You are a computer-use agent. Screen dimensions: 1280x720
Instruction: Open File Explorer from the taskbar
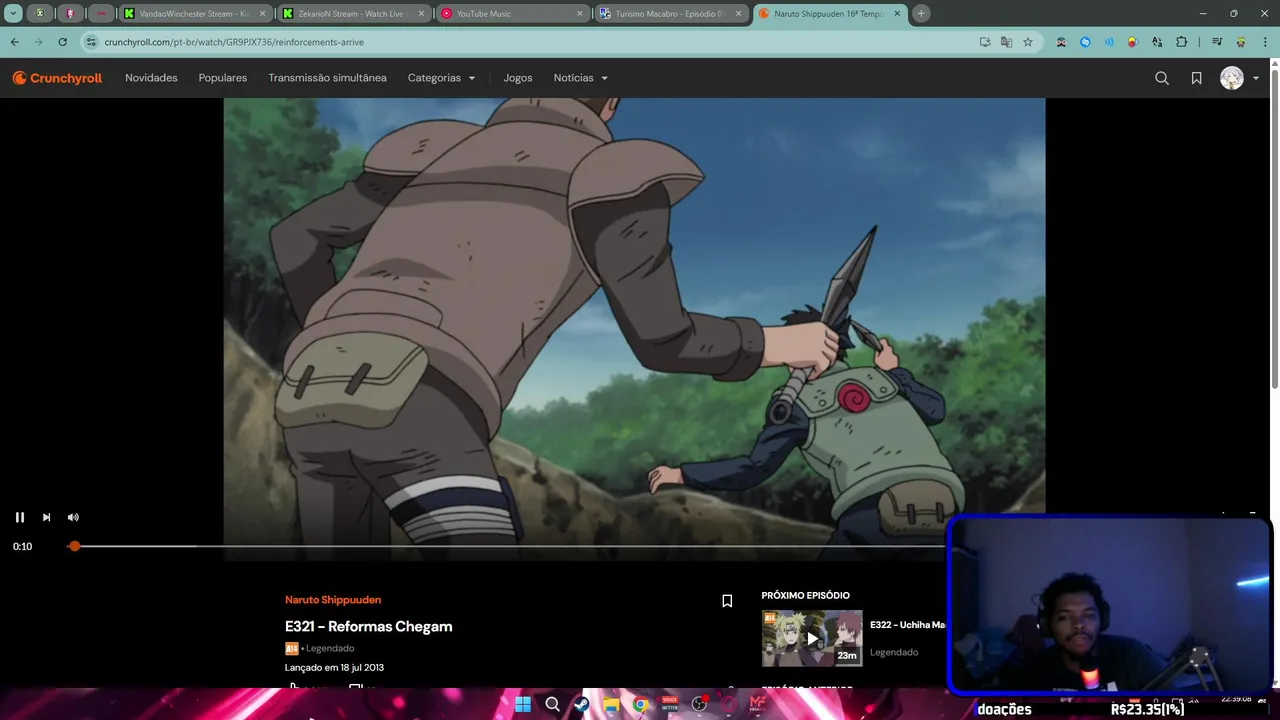(611, 704)
